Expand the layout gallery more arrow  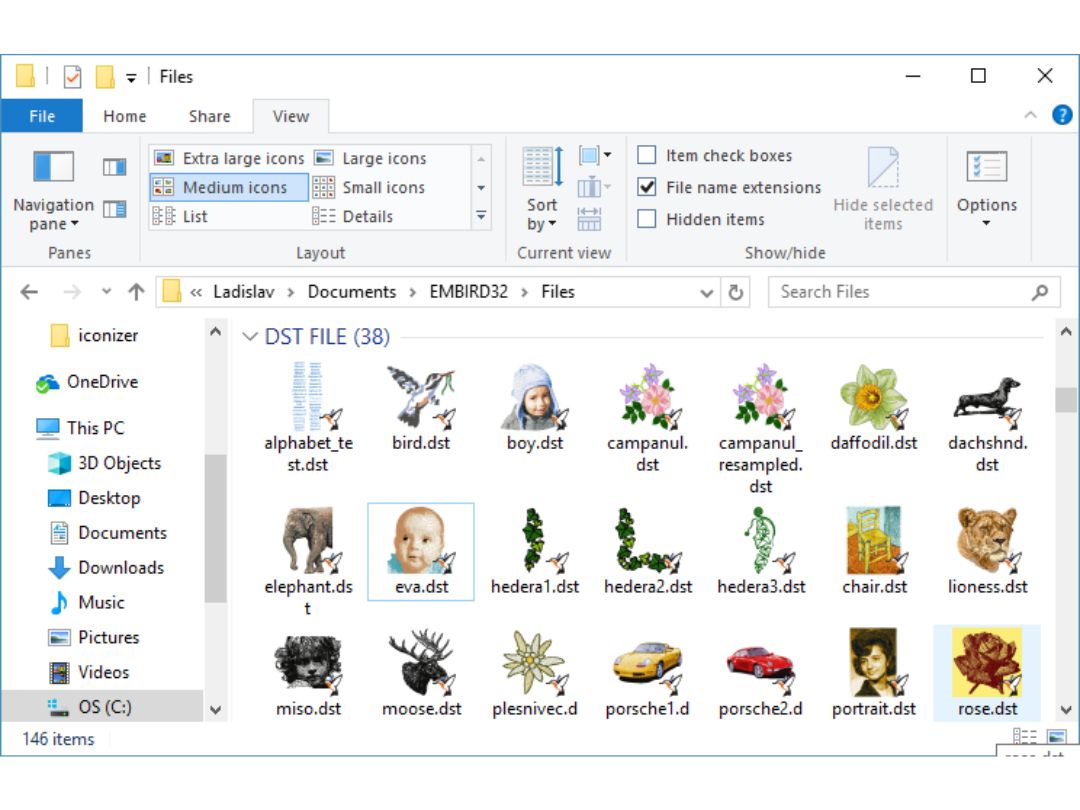481,216
